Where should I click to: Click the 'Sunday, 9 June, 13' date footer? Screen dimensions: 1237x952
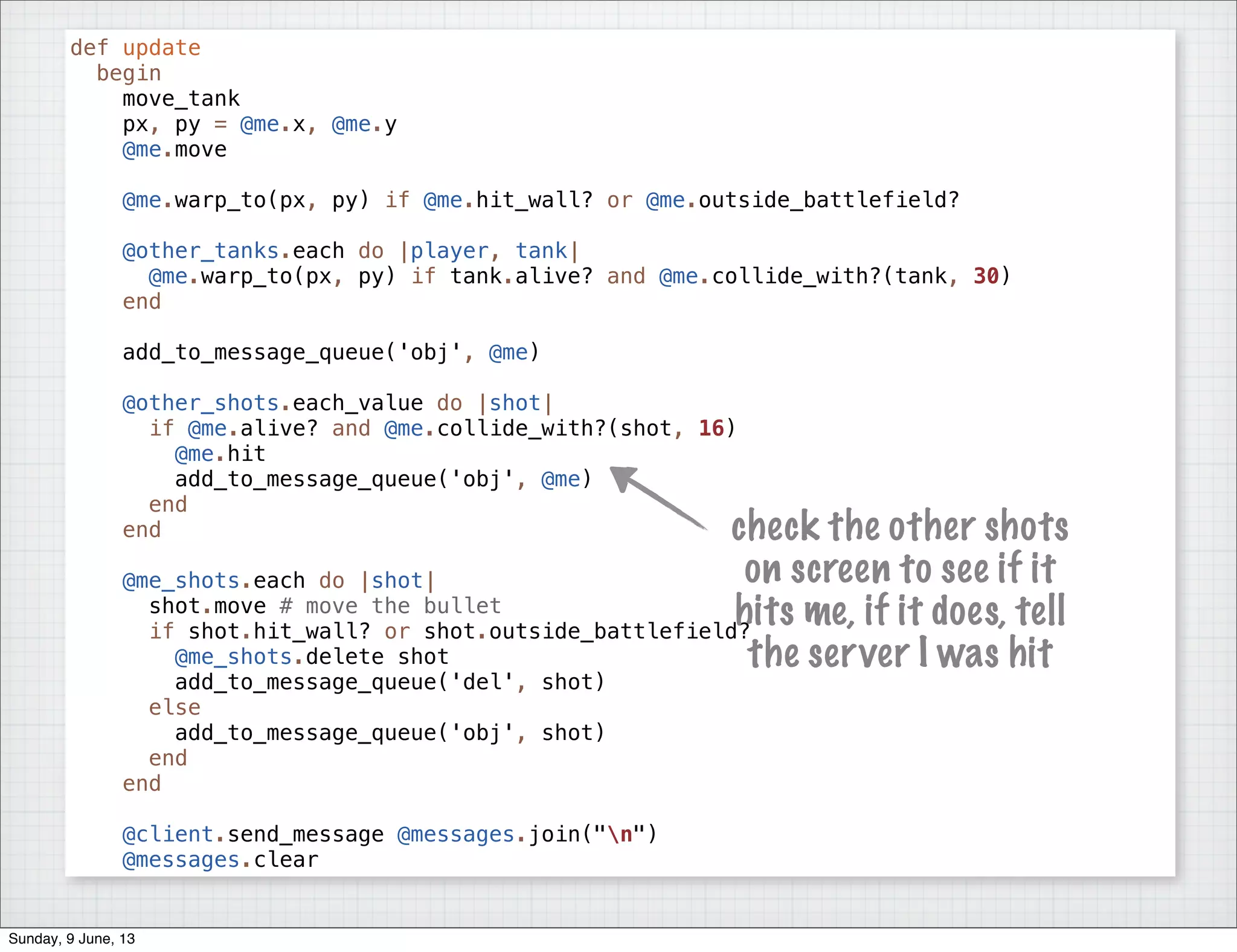[72, 939]
